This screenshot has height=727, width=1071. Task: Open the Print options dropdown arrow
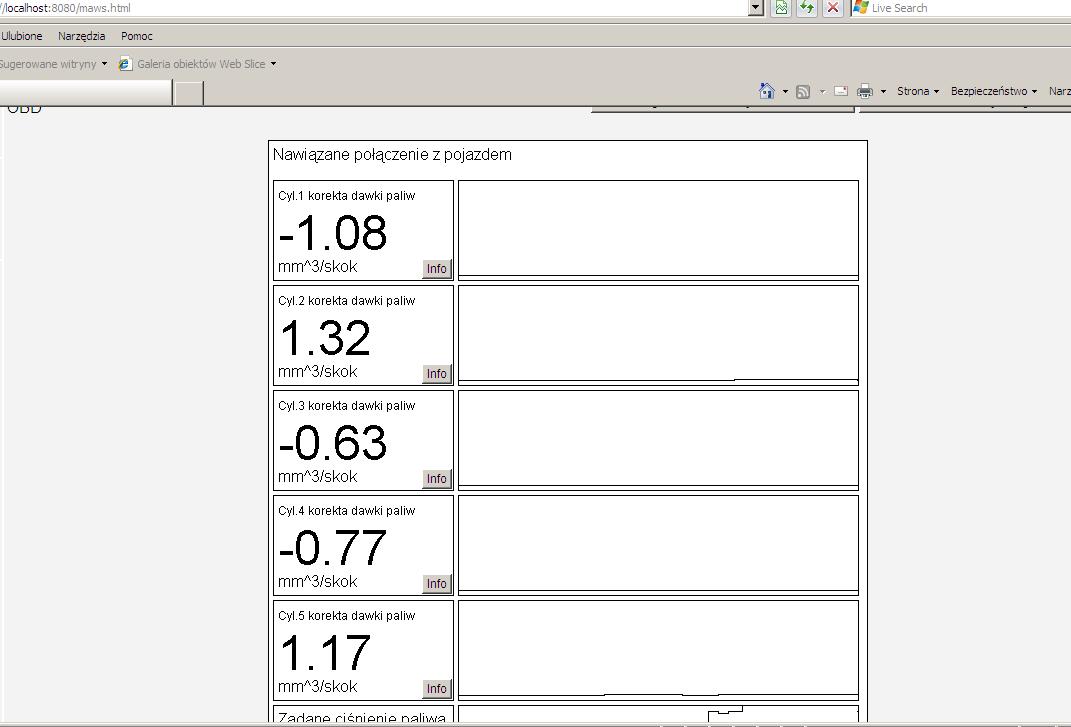(x=883, y=91)
